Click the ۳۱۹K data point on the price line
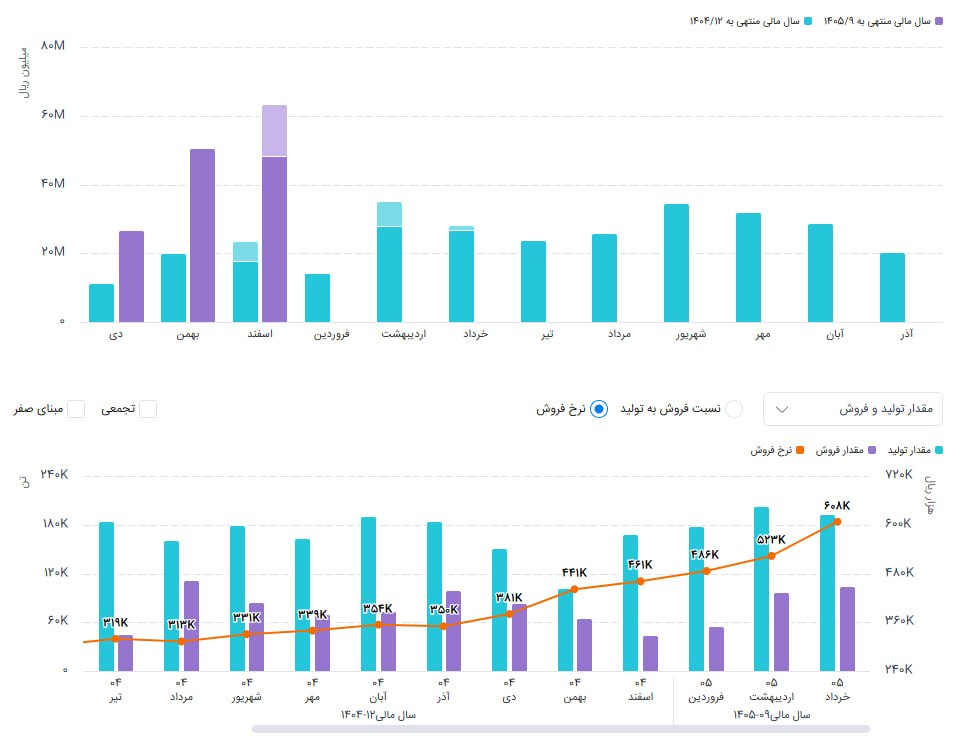This screenshot has width=963, height=752. point(115,639)
